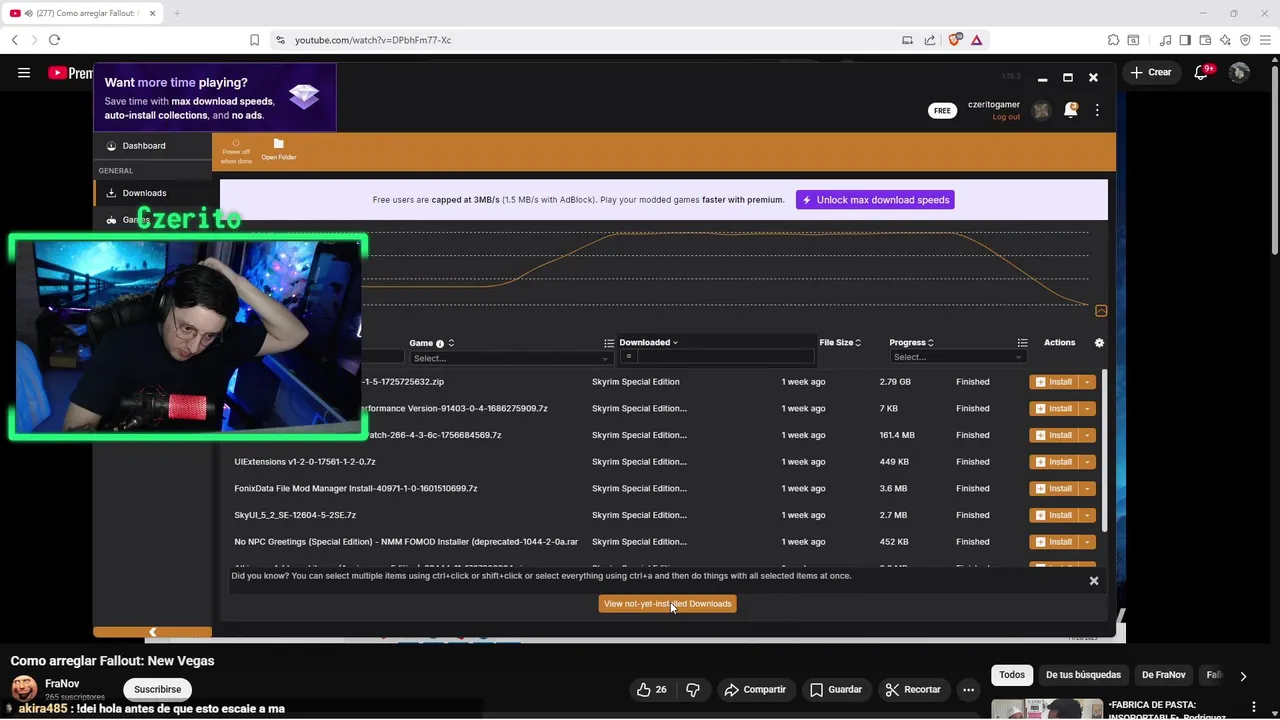Expand Install dropdown arrow for UIExtensions row

pos(1087,462)
